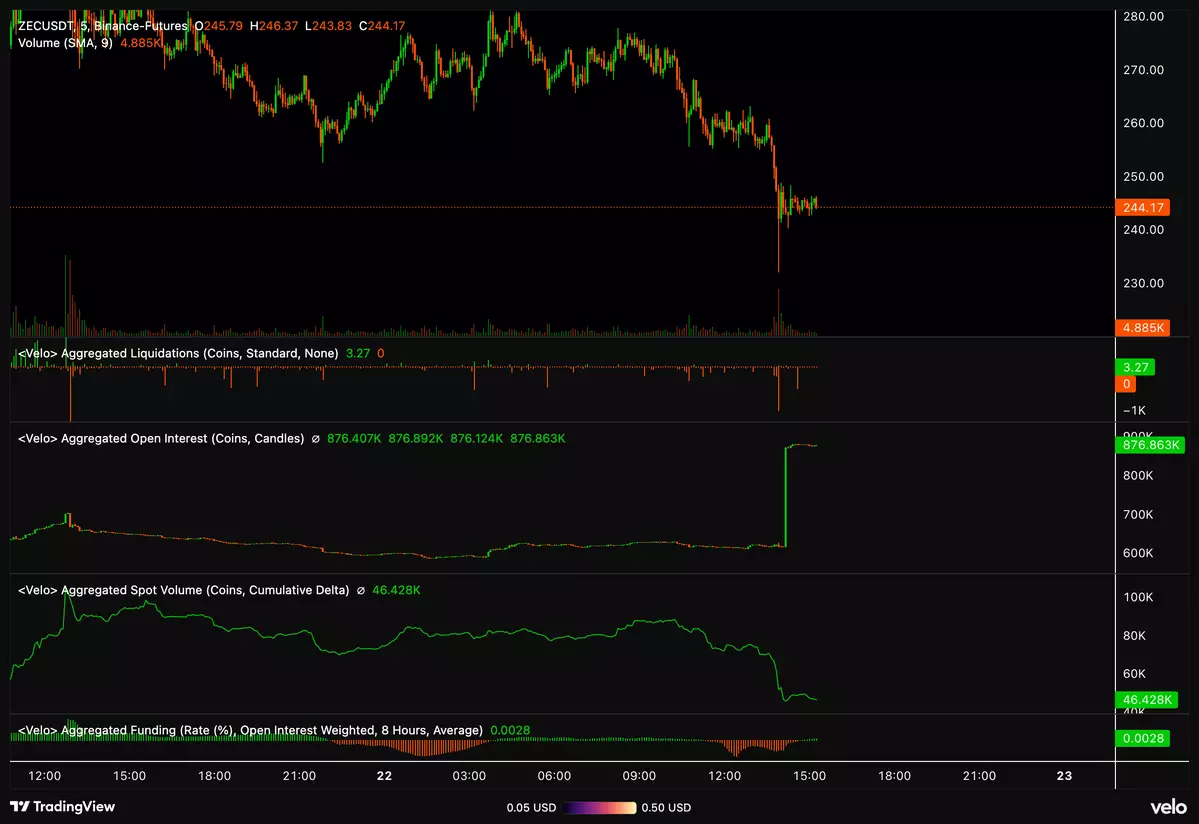Select the ZECUSDT Binance-Futures symbol legend

(103, 25)
